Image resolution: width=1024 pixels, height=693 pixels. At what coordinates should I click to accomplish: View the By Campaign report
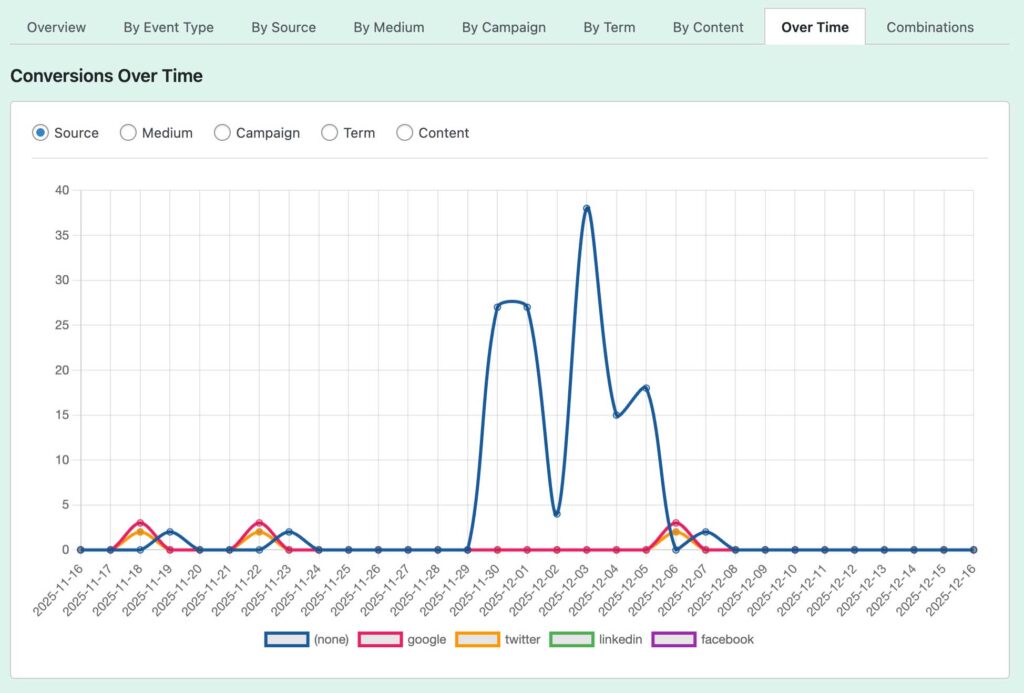504,27
